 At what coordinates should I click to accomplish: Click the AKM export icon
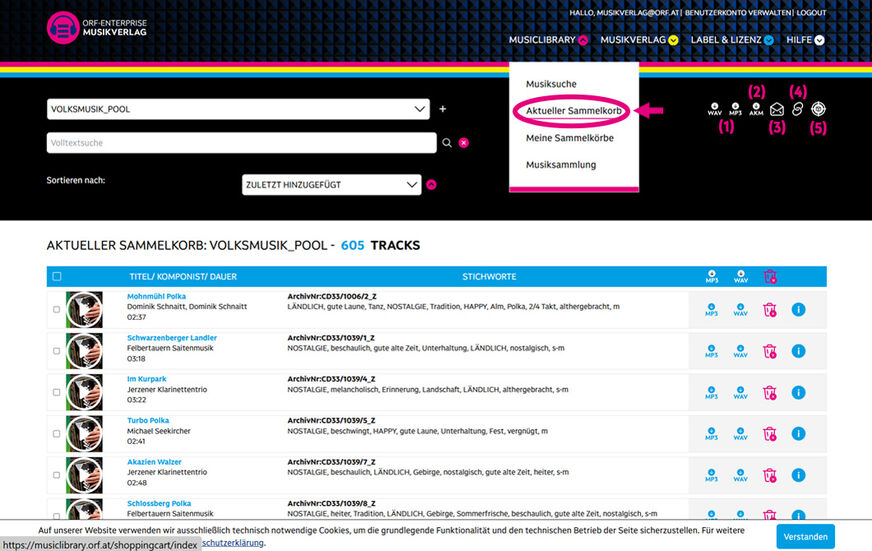[756, 109]
